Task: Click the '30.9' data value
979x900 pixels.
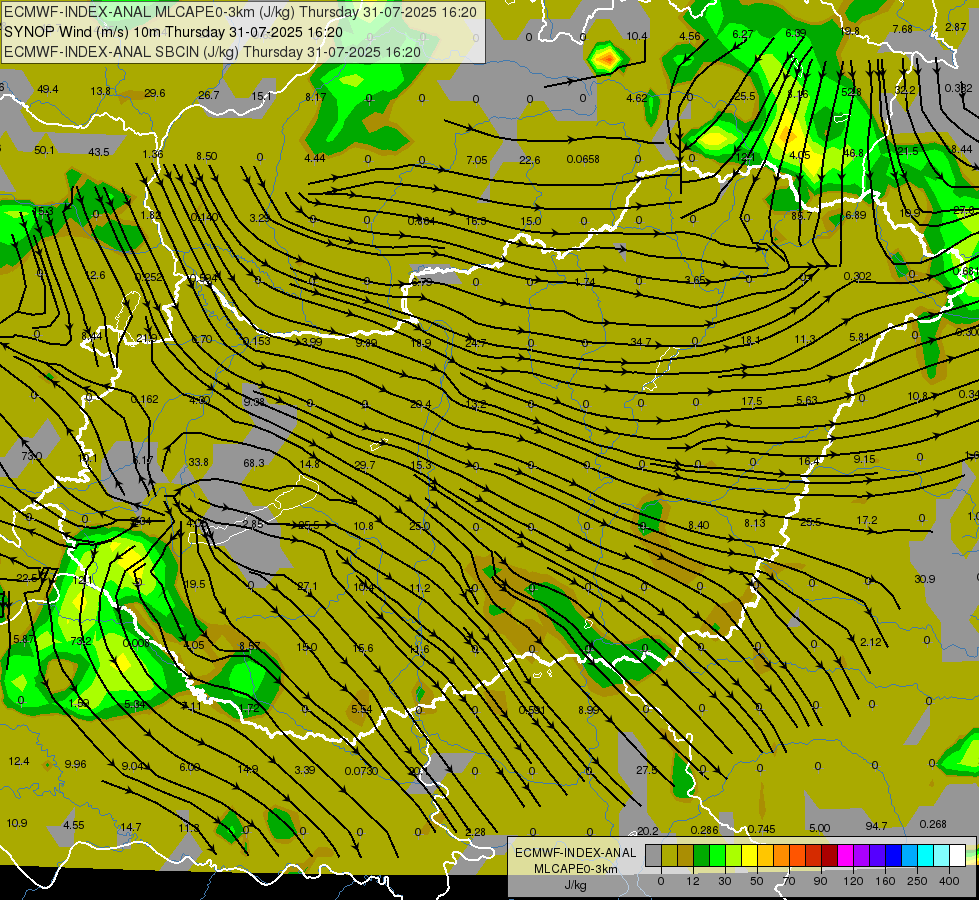Action: pos(925,579)
